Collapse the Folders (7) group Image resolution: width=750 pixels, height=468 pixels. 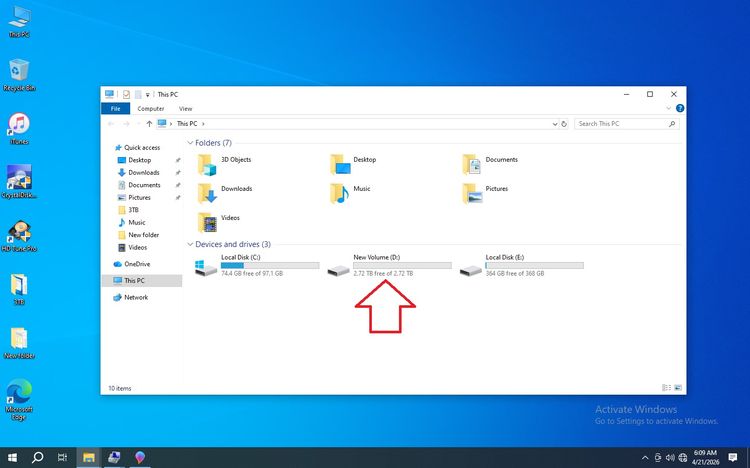[190, 143]
